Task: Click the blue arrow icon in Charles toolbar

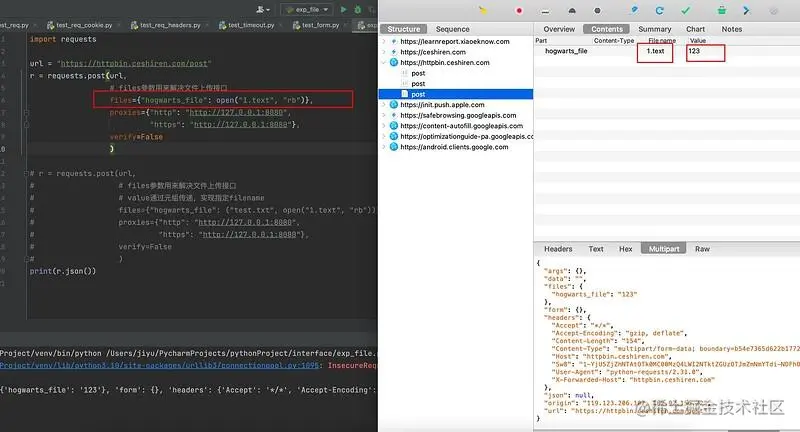Action: [x=746, y=10]
